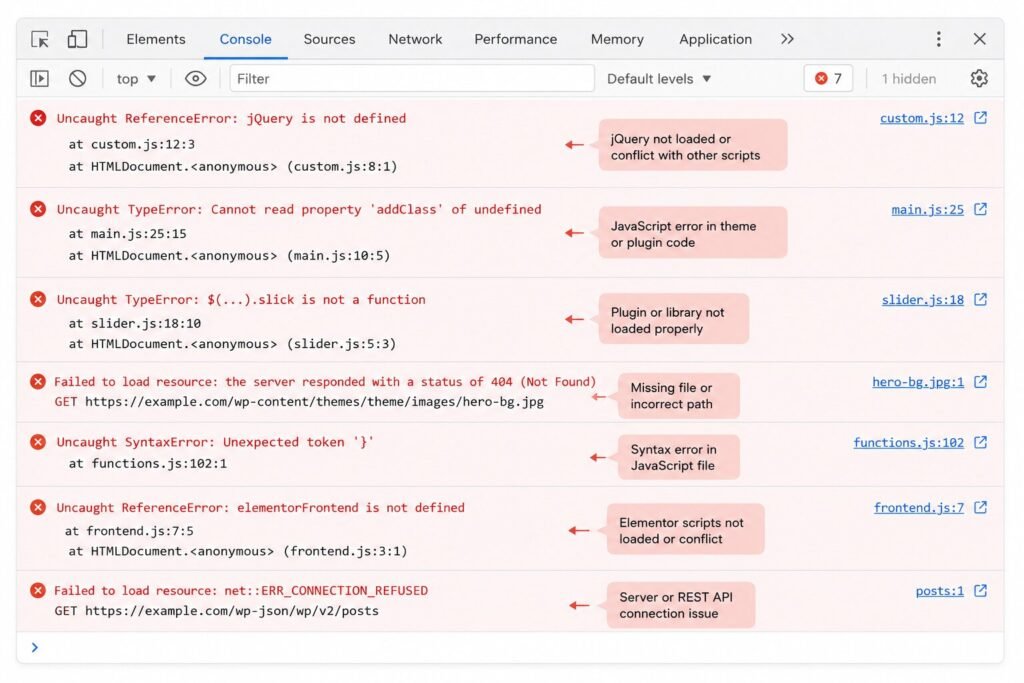Click the open-external icon beside posts:1

[x=980, y=590]
